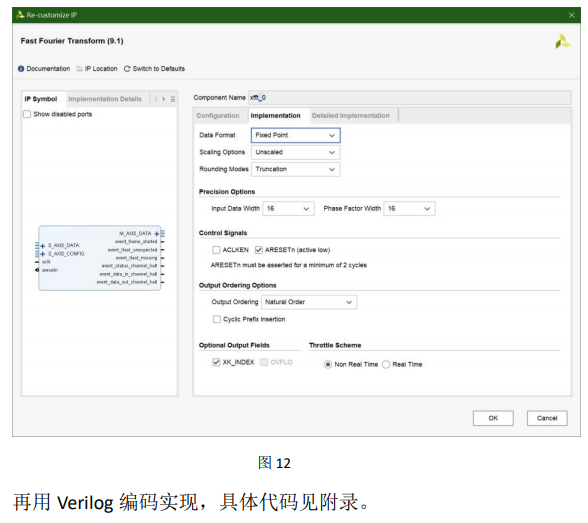The width and height of the screenshot is (588, 523).
Task: Expand the S_AXIS_CONFIG port plus icon
Action: click(42, 254)
